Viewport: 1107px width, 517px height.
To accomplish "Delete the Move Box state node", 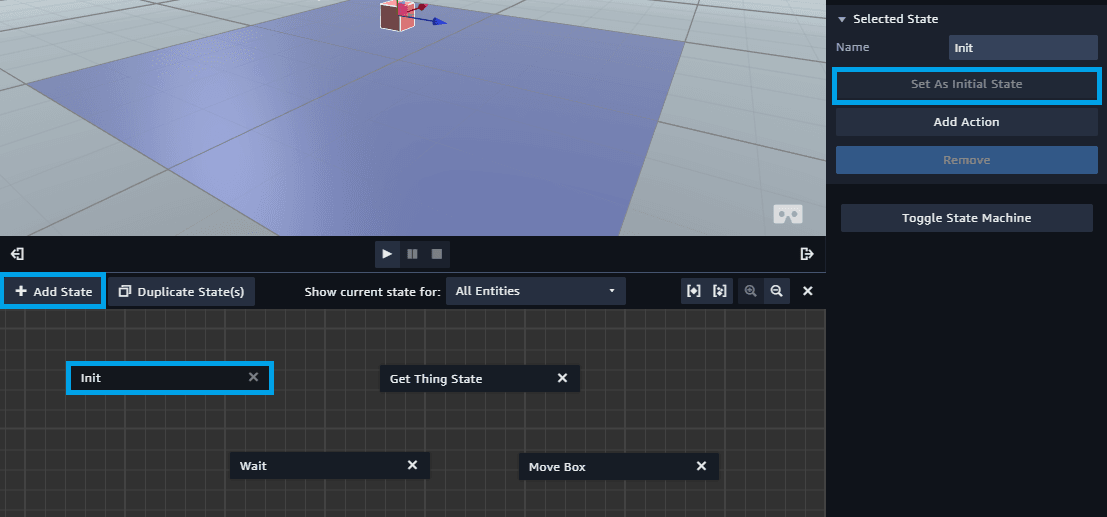I will tap(701, 466).
